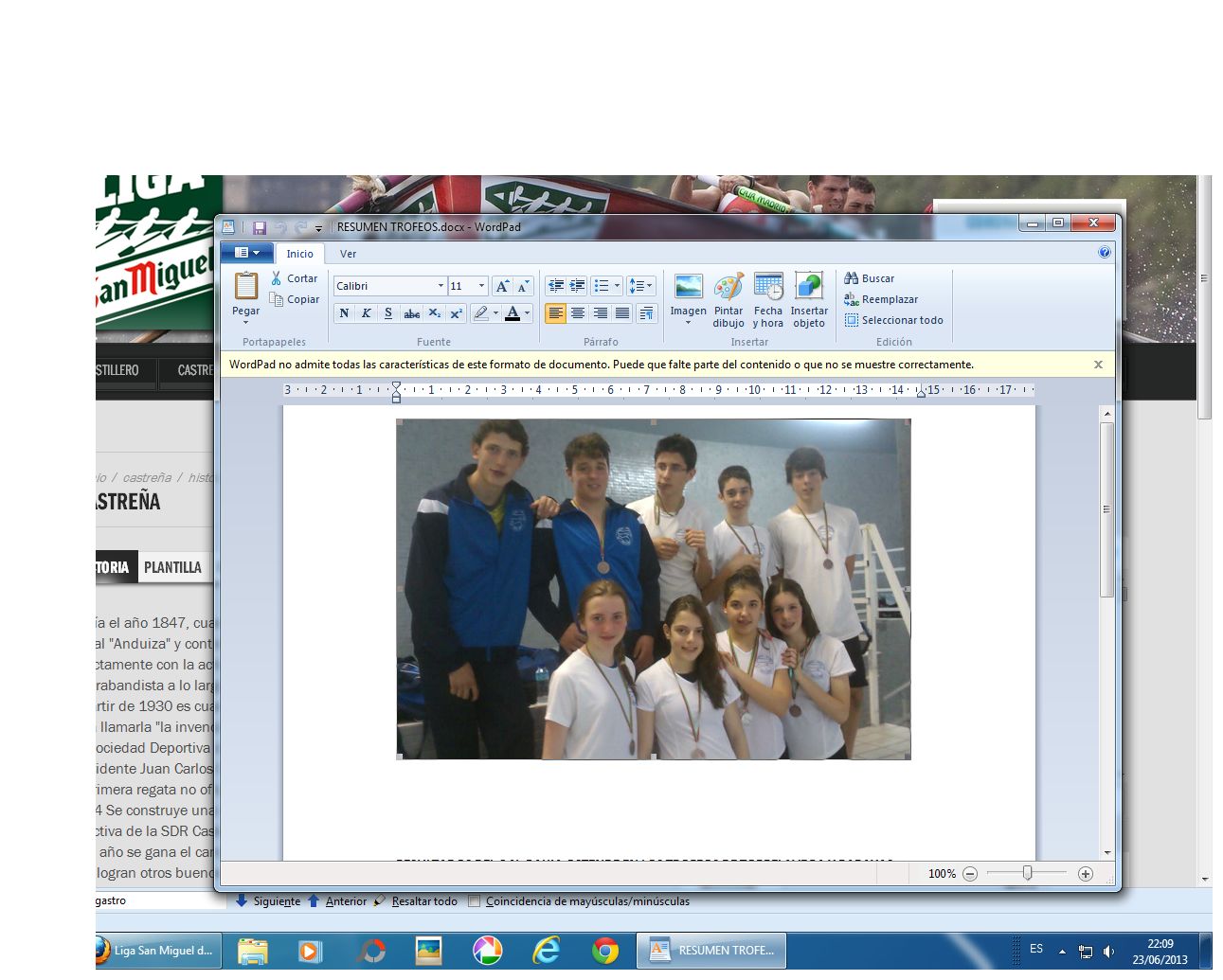Adjust the zoom slider handle
This screenshot has height=980, width=1223.
click(1027, 873)
